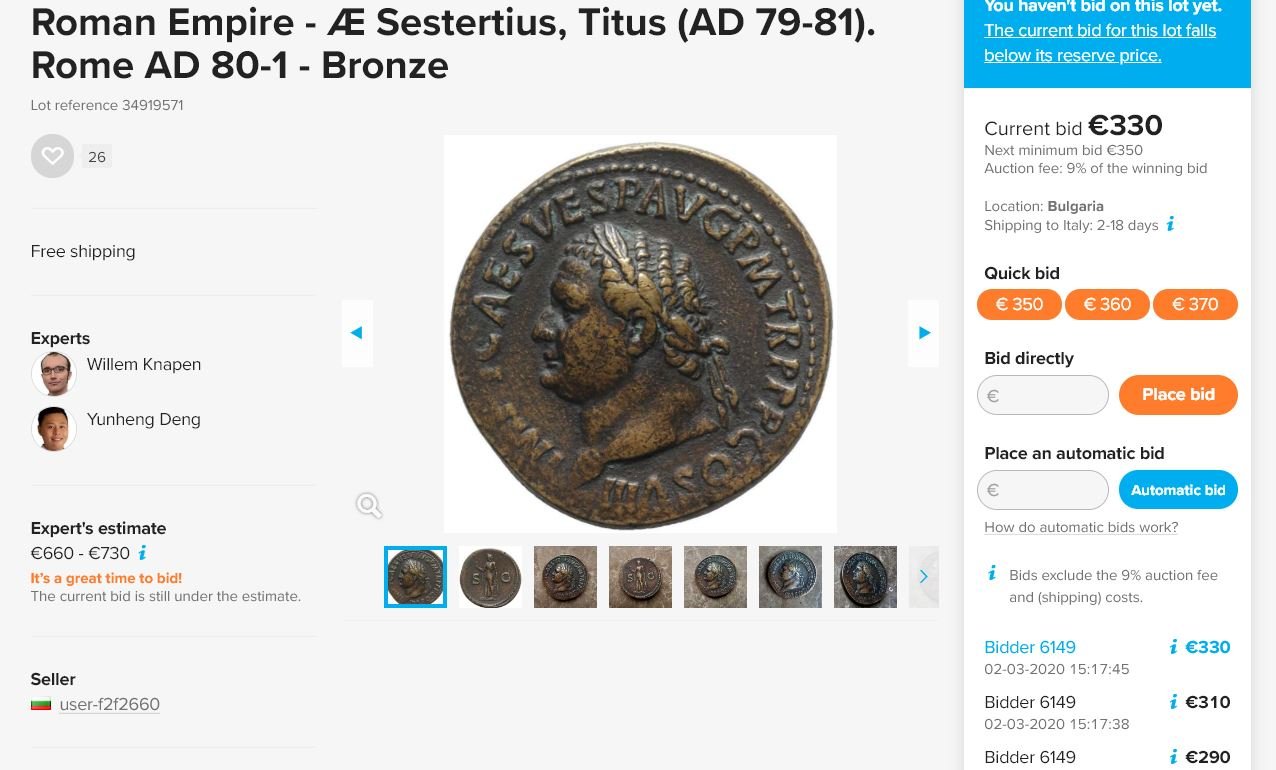Open How do automatic bids work link
The image size is (1276, 770).
click(1081, 527)
